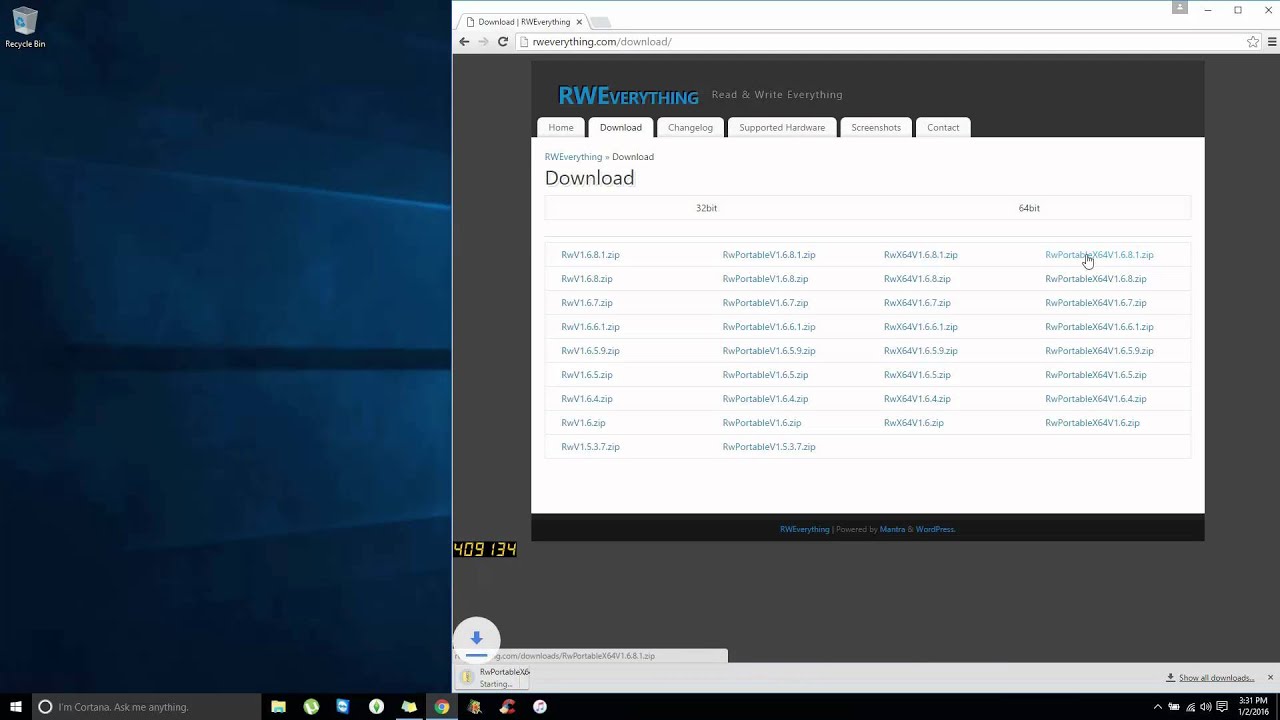Download RwV1.5.3.7.zip

point(590,447)
